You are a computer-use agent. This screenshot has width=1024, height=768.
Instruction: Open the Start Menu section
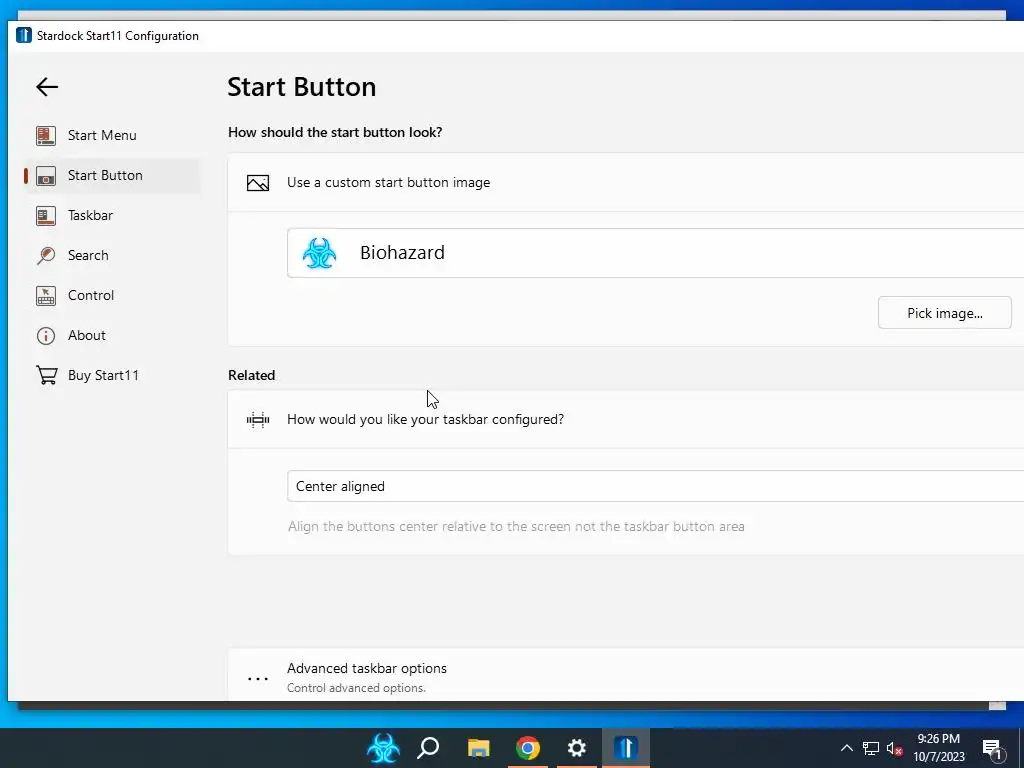pos(112,135)
